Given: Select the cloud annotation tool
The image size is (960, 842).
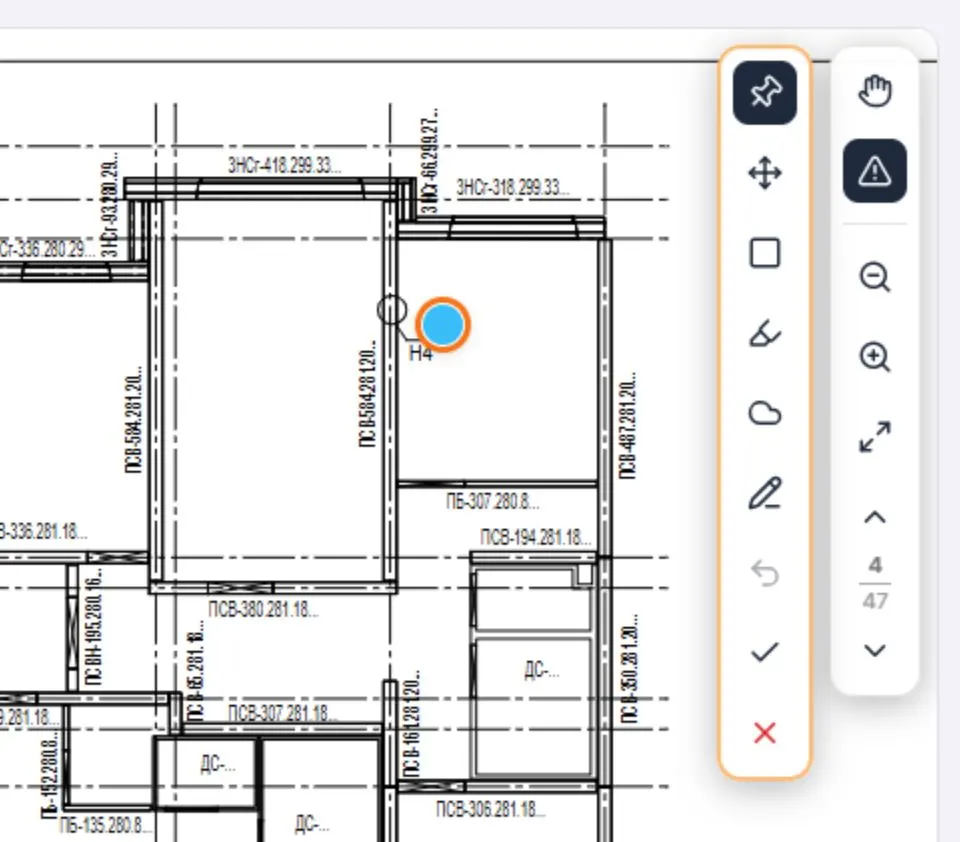Looking at the screenshot, I should [x=765, y=413].
